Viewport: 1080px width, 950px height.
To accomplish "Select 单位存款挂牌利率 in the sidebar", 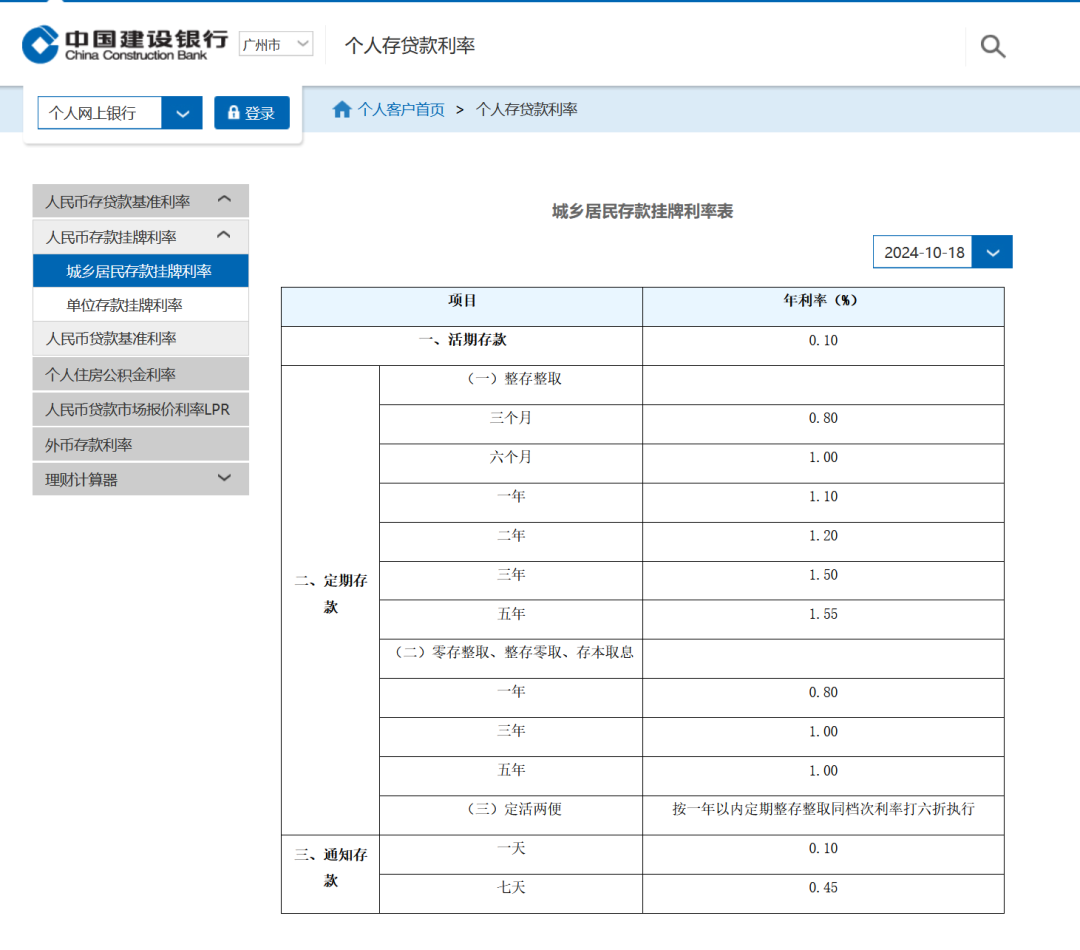I will [124, 305].
